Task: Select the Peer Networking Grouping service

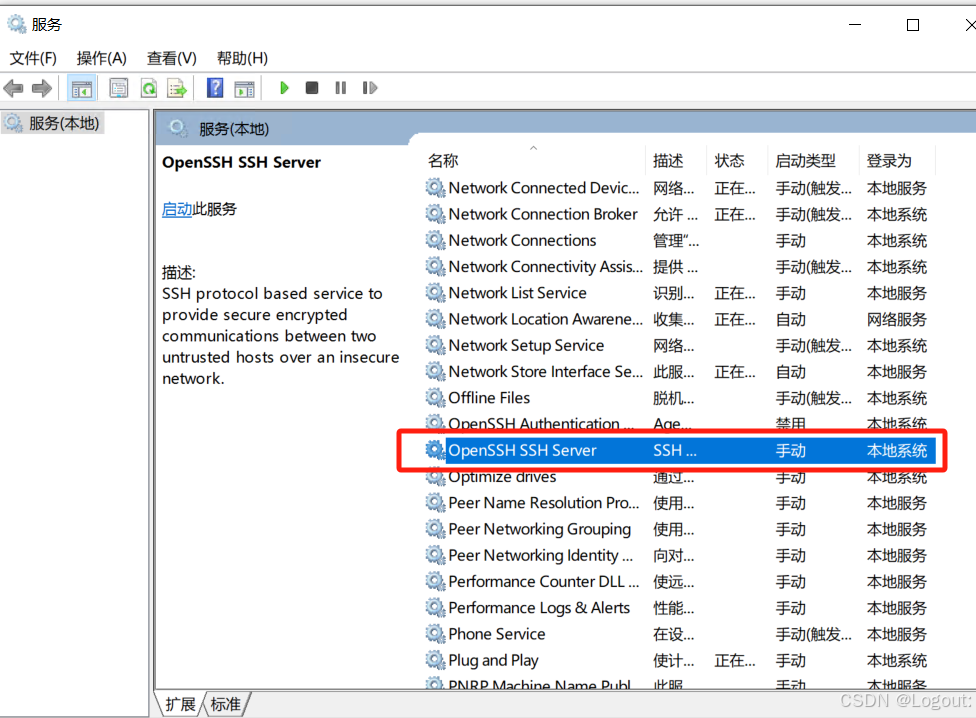Action: coord(680,529)
